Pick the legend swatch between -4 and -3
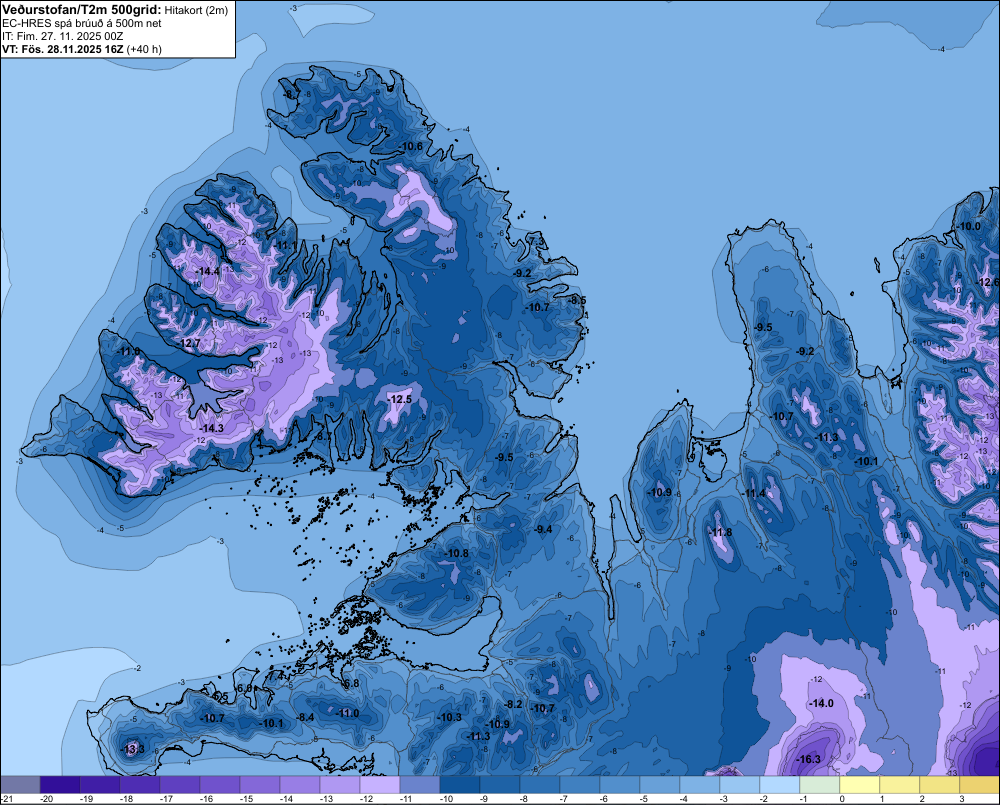Viewport: 1000px width, 805px height. (x=700, y=785)
